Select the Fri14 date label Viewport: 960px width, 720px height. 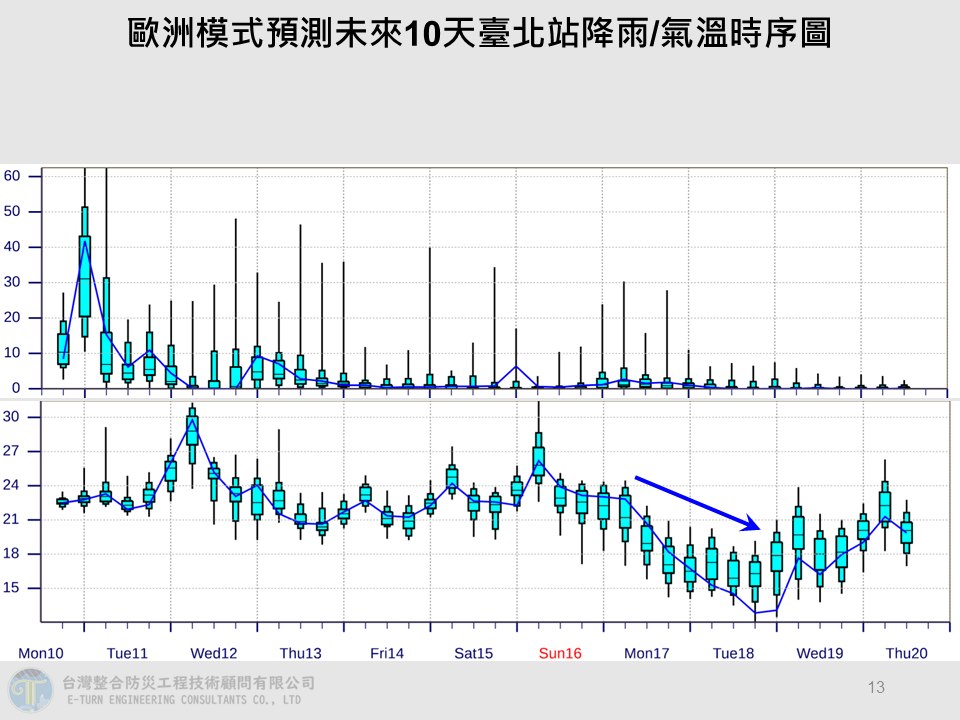click(x=387, y=653)
